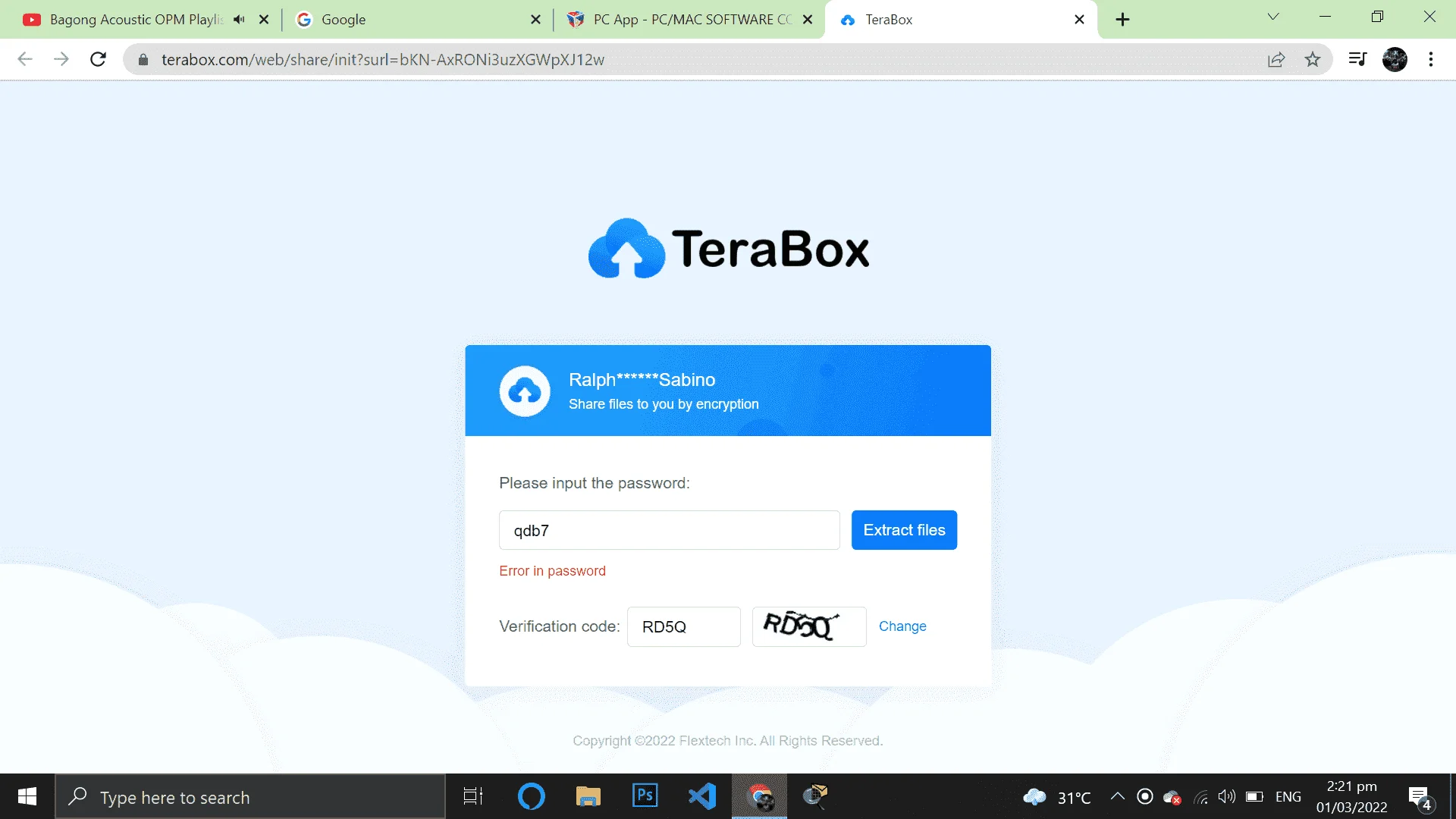1456x819 pixels.
Task: Open the tab search dropdown
Action: pyautogui.click(x=1273, y=17)
